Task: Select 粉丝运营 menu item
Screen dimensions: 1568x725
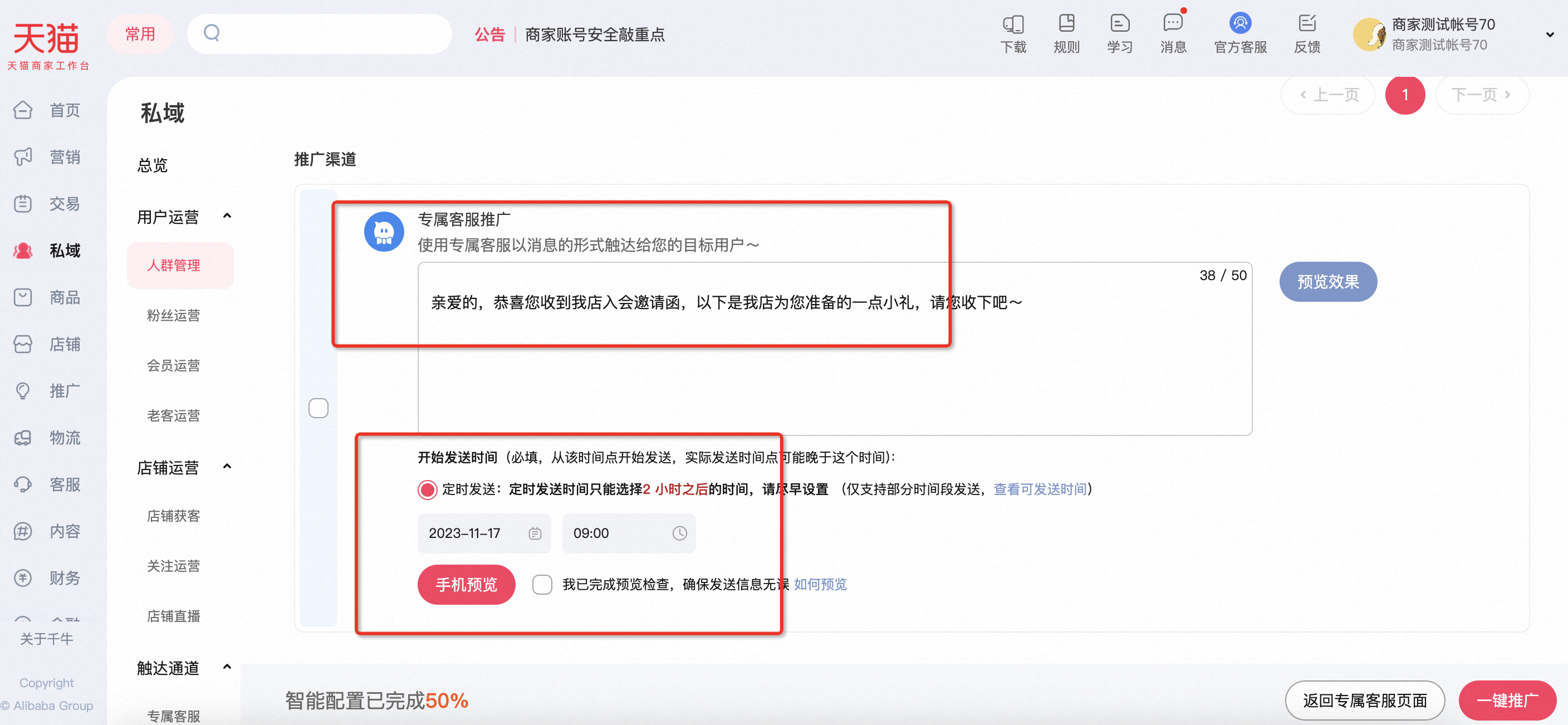Action: (174, 315)
